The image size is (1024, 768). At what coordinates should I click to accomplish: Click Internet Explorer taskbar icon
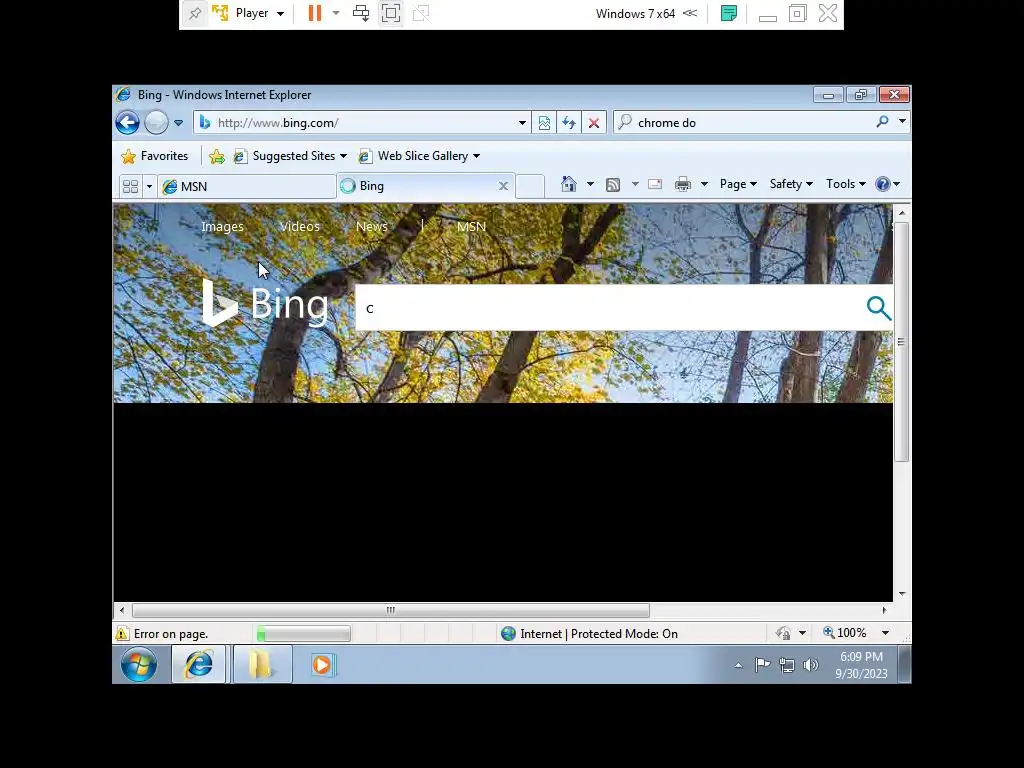coord(199,665)
